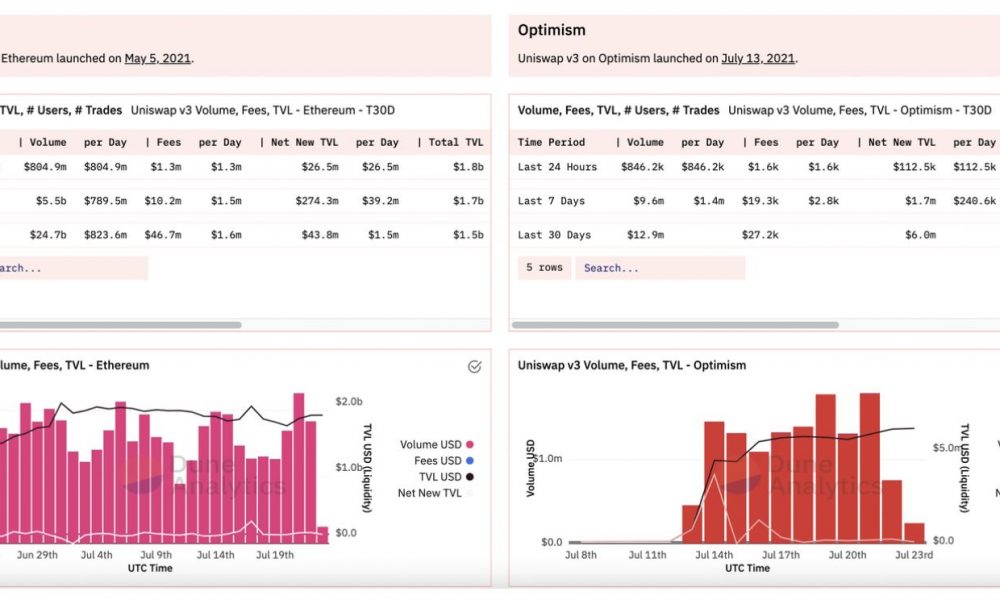Click the Uniswap v3 Volume, Fees, TVL - Optimism chart title

pos(631,365)
